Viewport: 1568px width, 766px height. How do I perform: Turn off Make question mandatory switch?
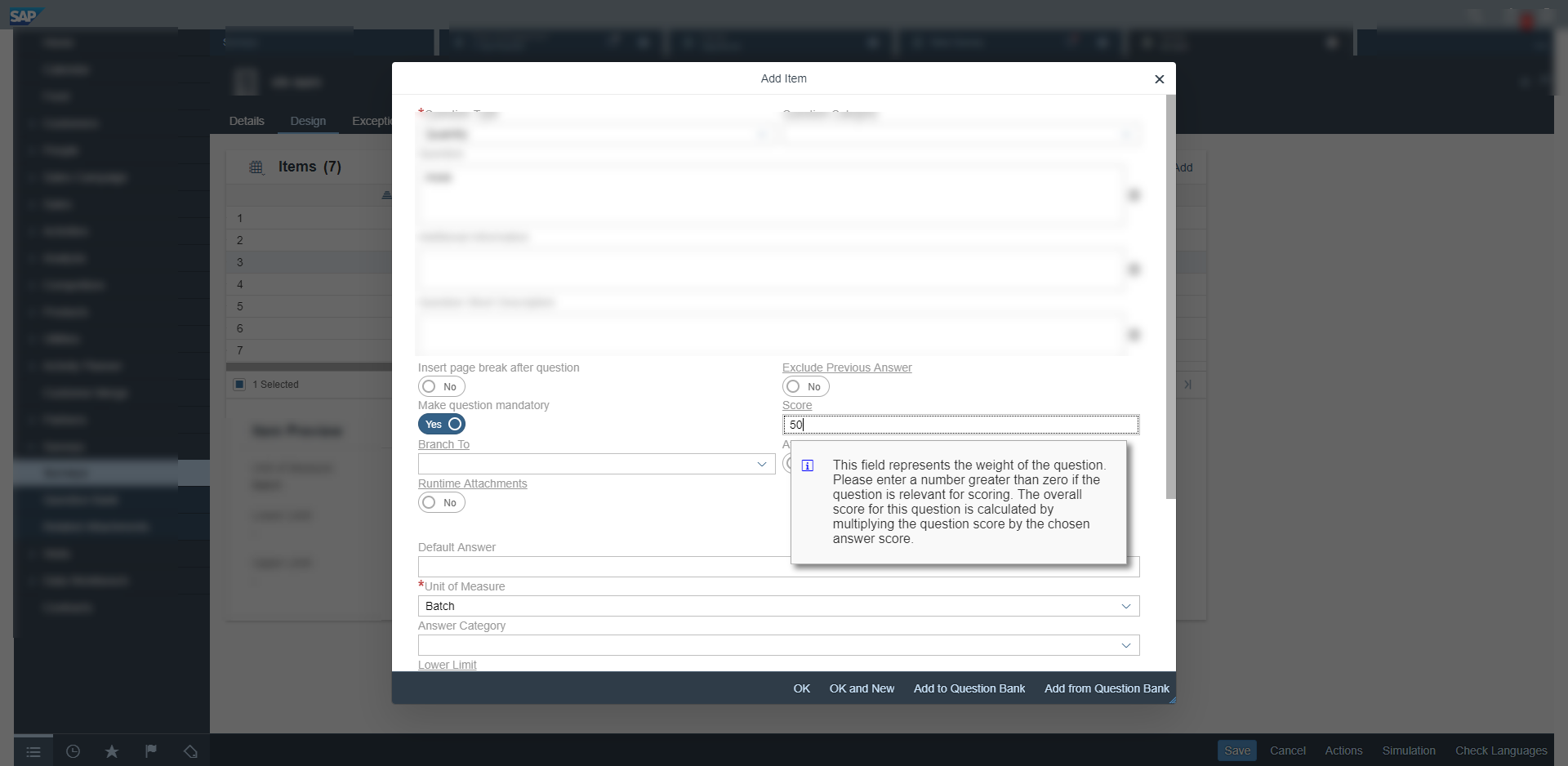442,424
